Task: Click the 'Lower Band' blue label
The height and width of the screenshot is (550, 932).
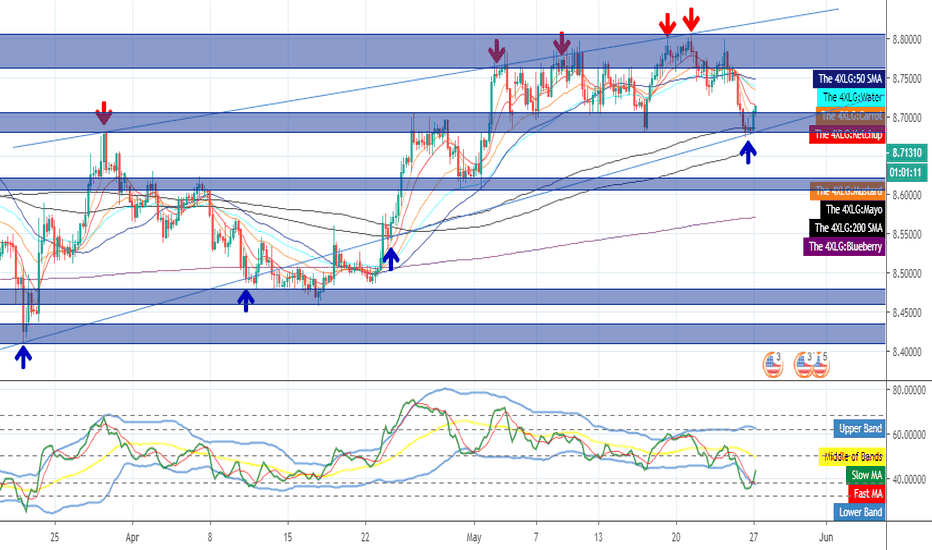Action: point(859,512)
